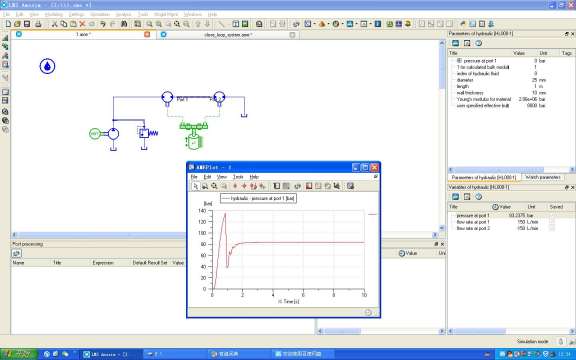Click the Title column header in Parameters panel
Image resolution: width=576 pixels, height=360 pixels.
pyautogui.click(x=453, y=53)
